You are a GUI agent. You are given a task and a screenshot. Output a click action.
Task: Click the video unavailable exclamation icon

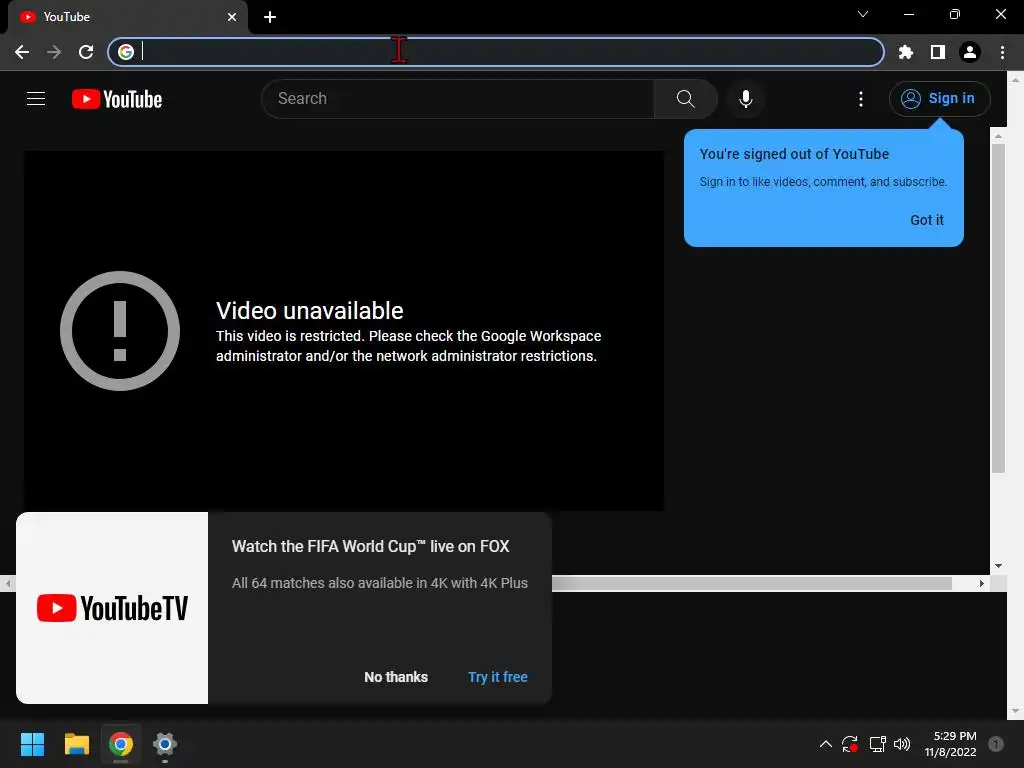coord(120,331)
